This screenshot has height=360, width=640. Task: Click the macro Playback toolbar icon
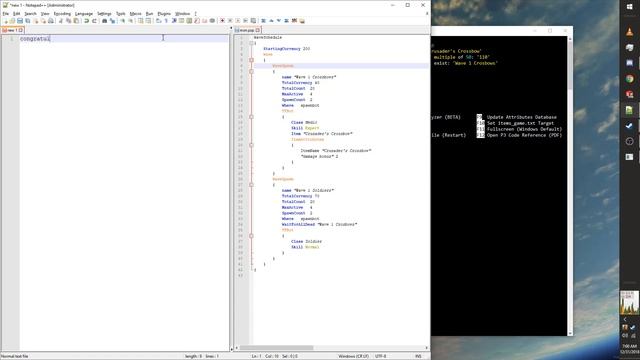tap(238, 20)
